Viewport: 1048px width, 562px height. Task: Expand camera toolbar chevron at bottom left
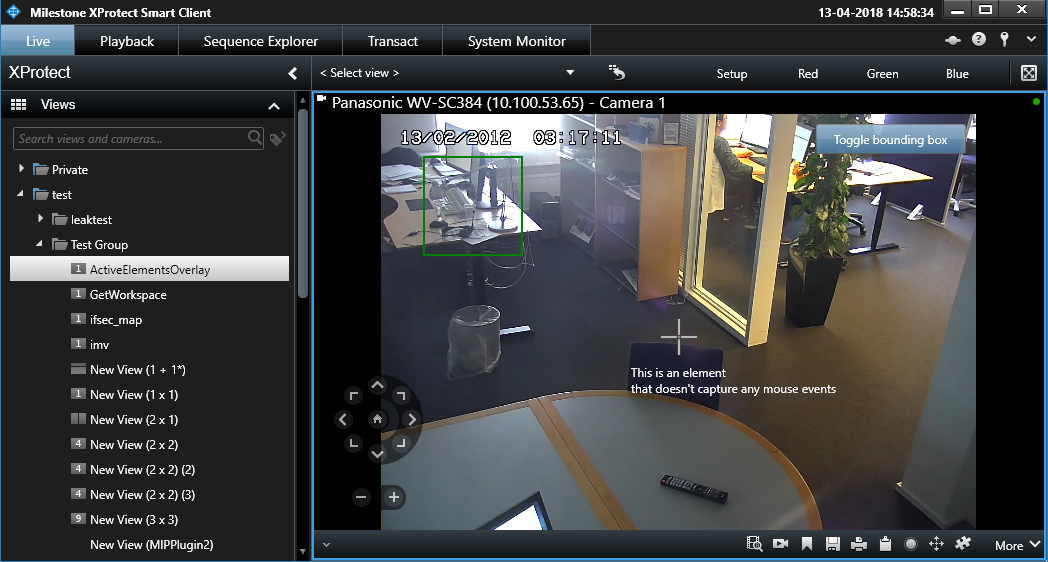[326, 545]
